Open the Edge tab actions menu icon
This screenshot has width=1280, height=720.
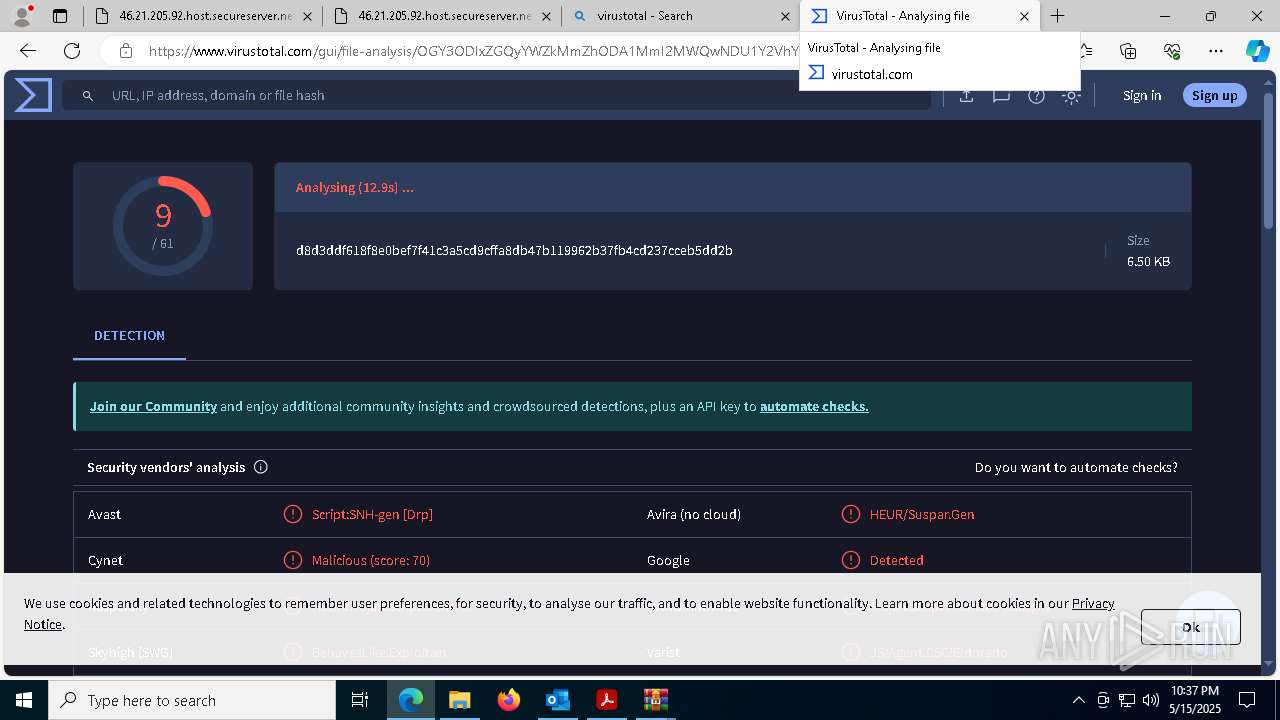(x=60, y=16)
